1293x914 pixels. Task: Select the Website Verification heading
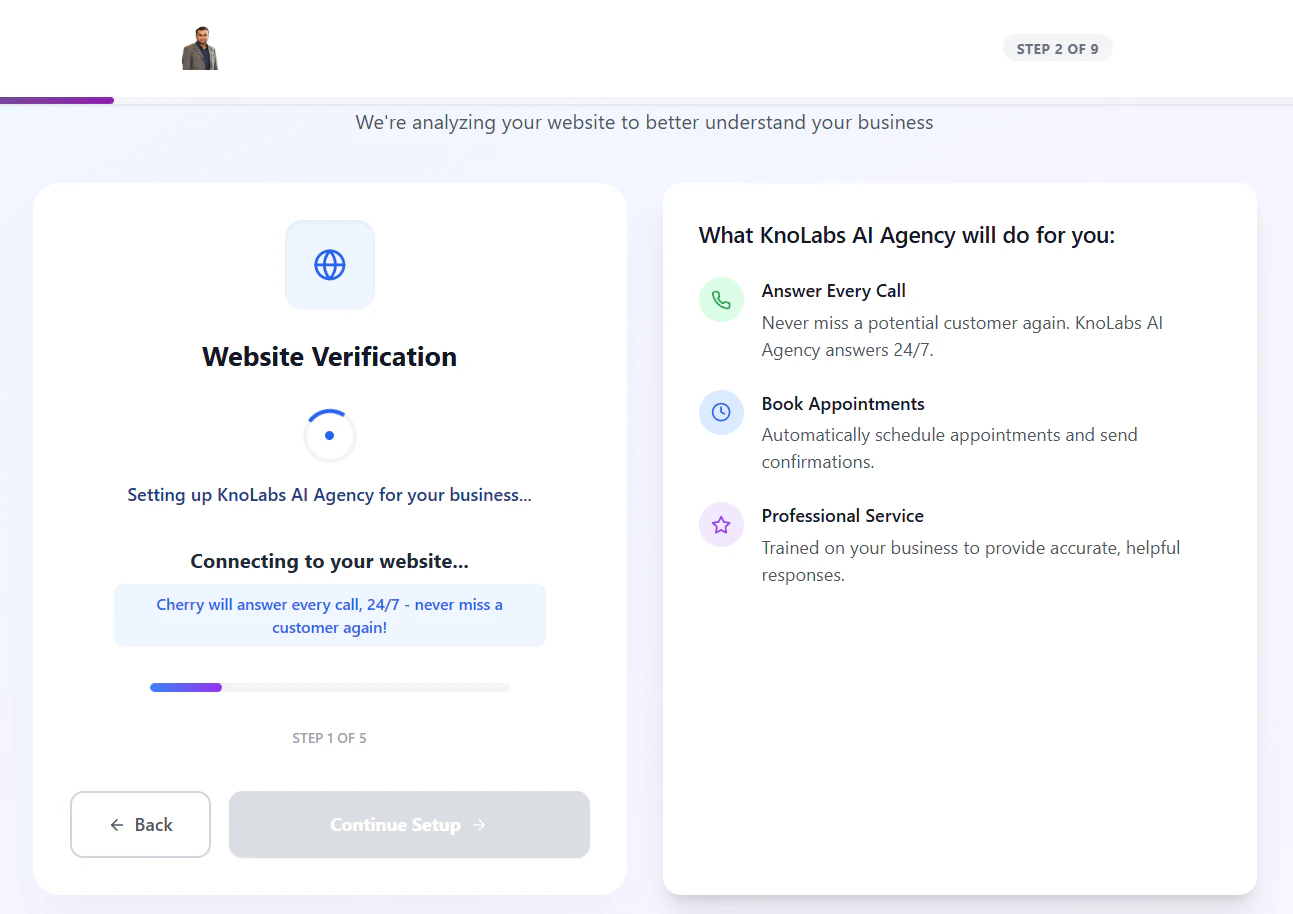[x=329, y=356]
